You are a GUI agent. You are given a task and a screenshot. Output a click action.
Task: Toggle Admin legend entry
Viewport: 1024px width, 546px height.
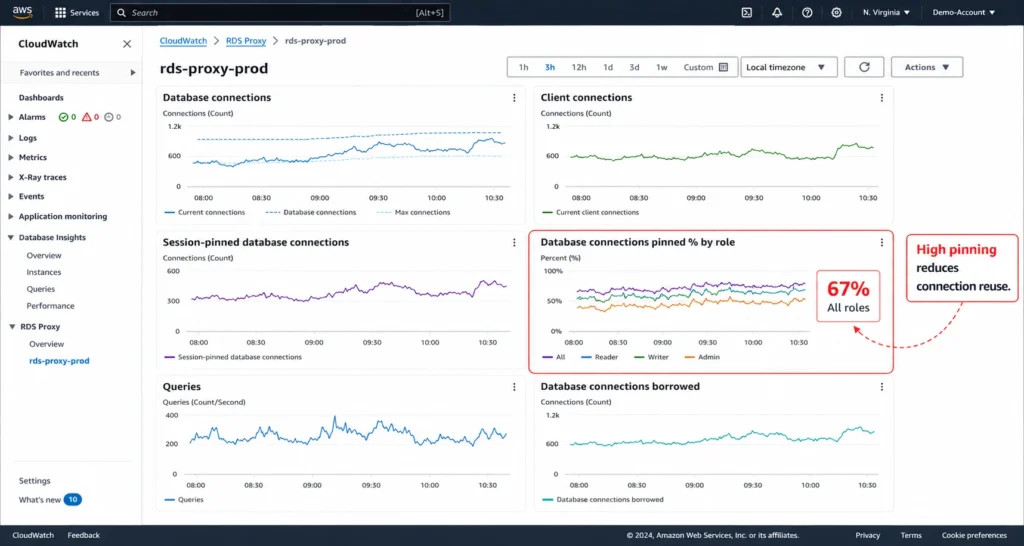coord(702,357)
